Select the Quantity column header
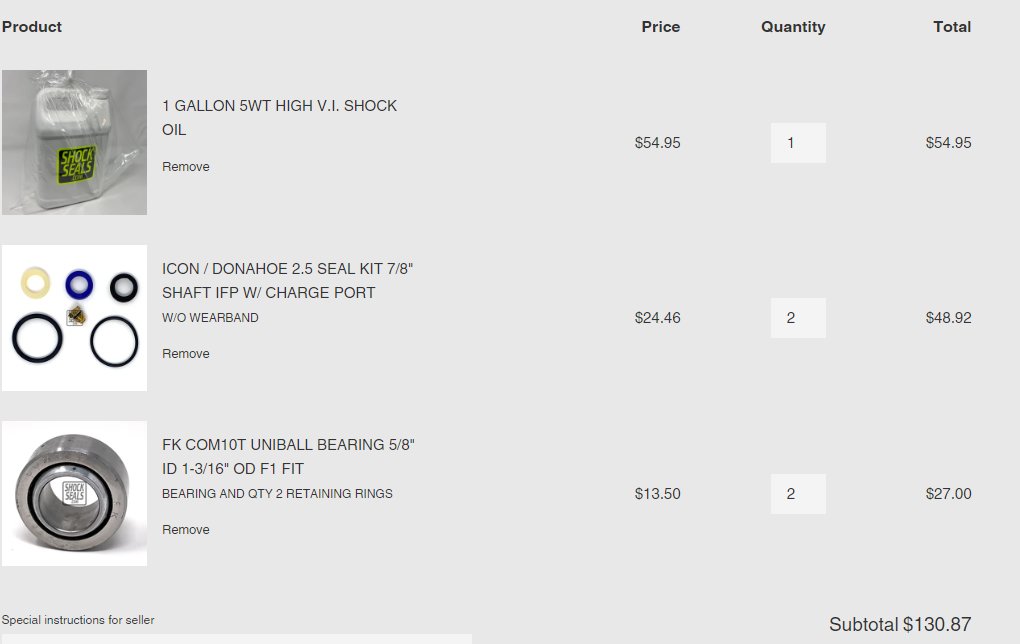This screenshot has height=644, width=1020. pos(793,27)
